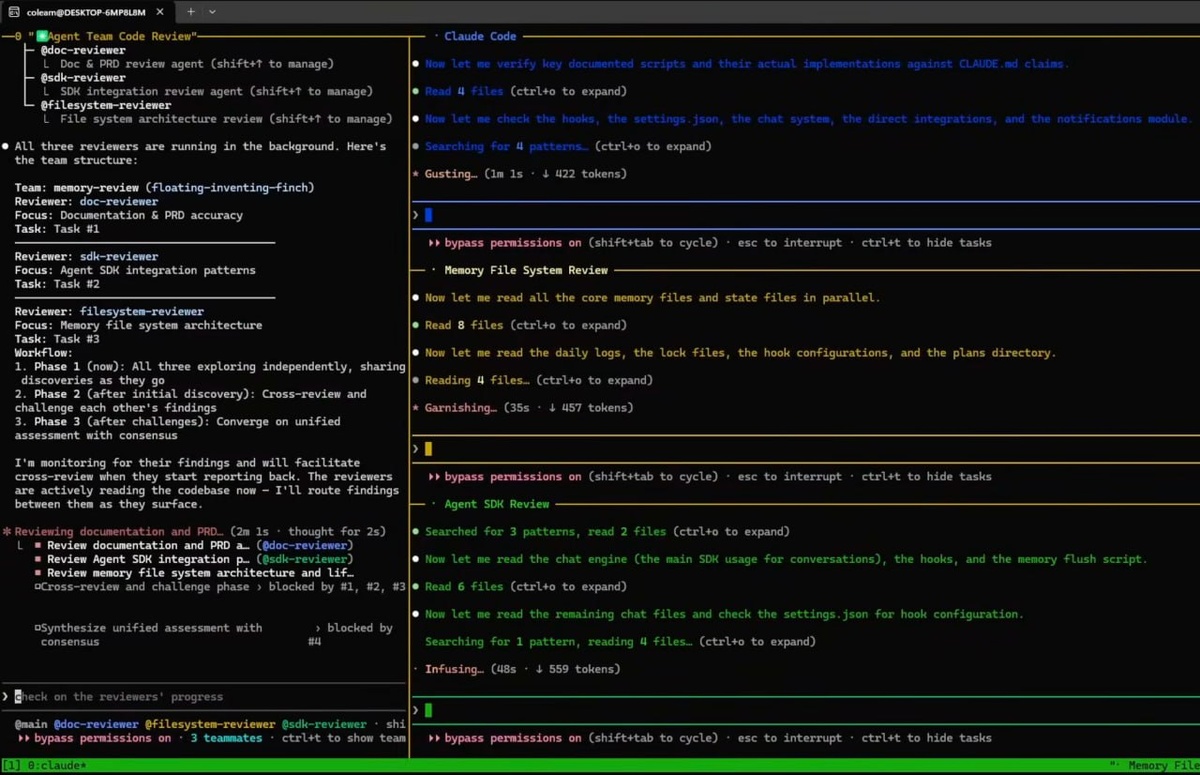
Task: Click 'Focus: Memory file system architecture' line
Action: 138,325
